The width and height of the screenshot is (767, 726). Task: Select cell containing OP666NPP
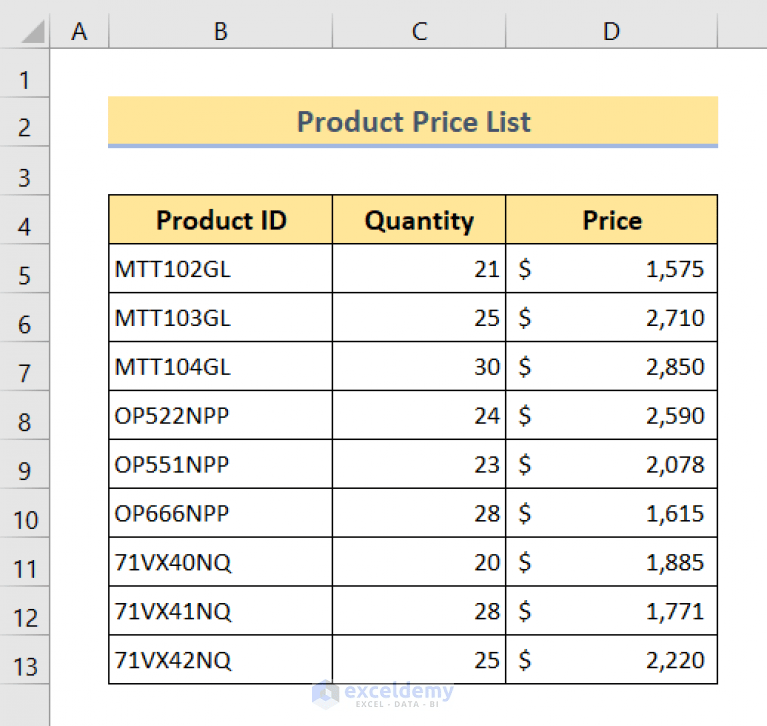coord(221,513)
